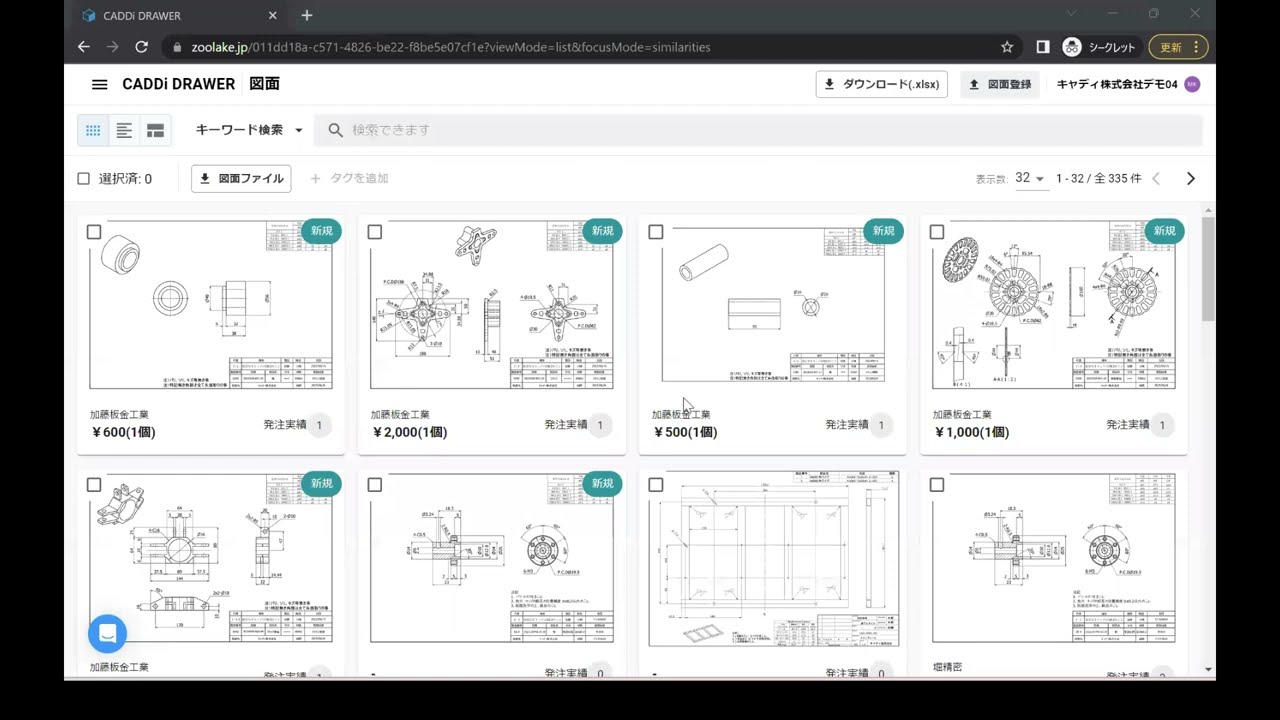
Task: Open the 表示数 32 items-per-page dropdown
Action: (x=1029, y=179)
